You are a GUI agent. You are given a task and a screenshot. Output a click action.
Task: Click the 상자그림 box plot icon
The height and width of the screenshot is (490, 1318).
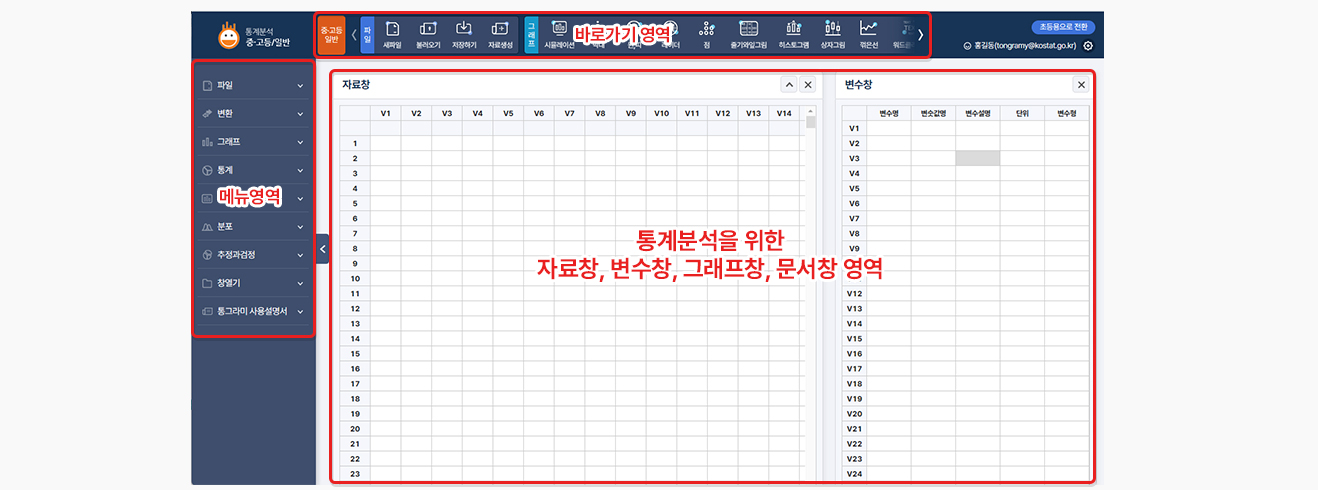[x=832, y=34]
